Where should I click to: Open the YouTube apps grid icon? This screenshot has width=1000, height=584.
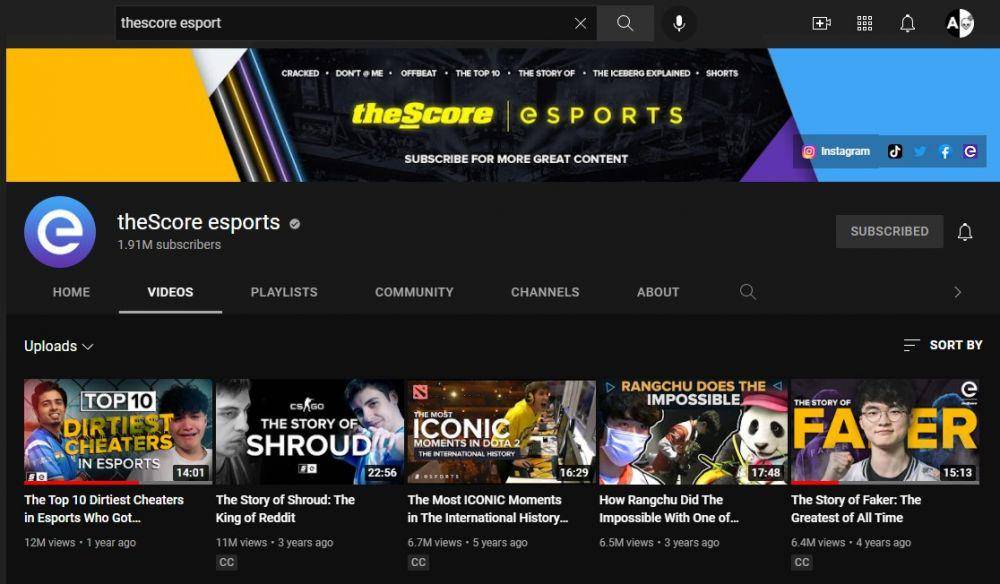864,24
